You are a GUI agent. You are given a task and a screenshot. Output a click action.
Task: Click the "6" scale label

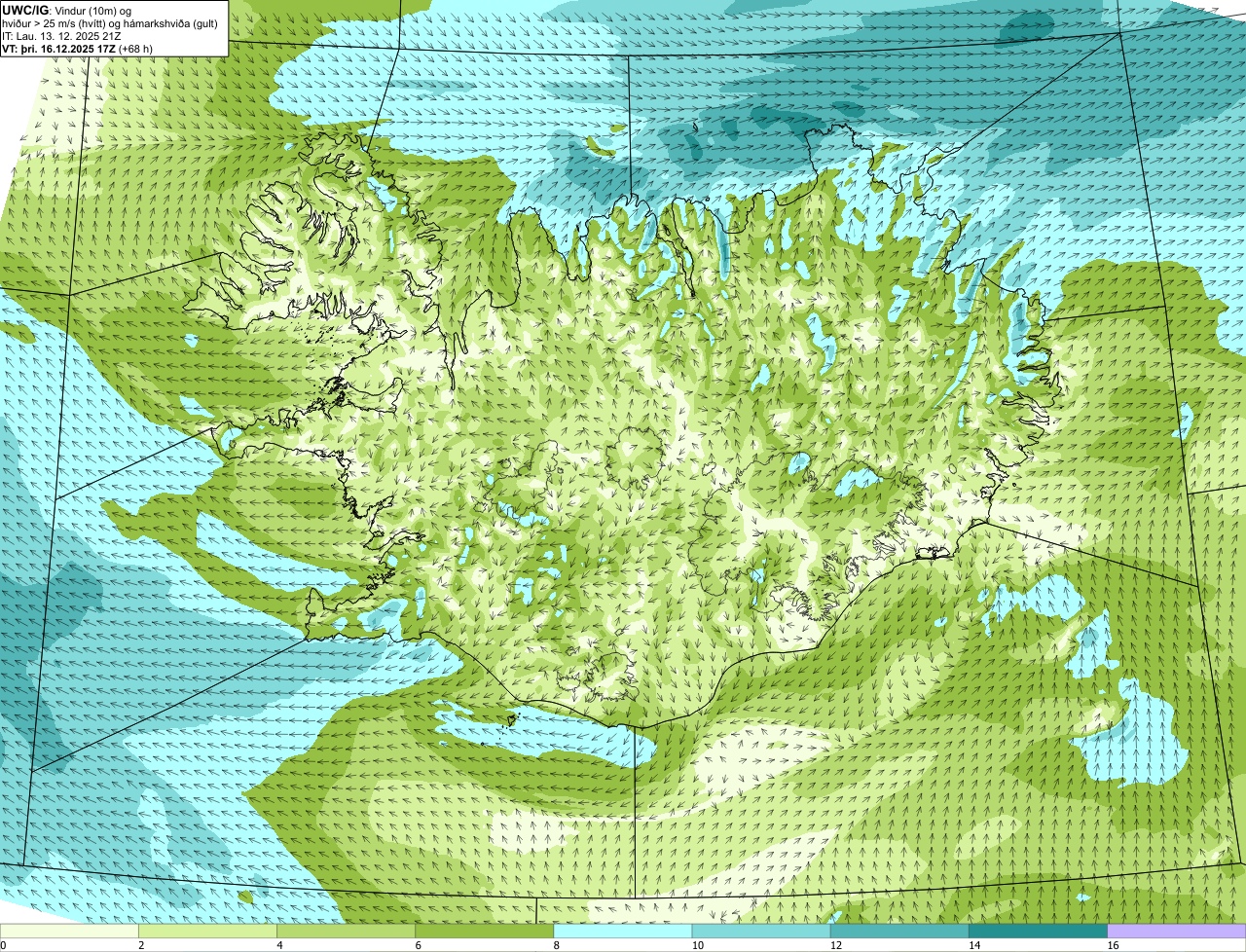point(419,945)
